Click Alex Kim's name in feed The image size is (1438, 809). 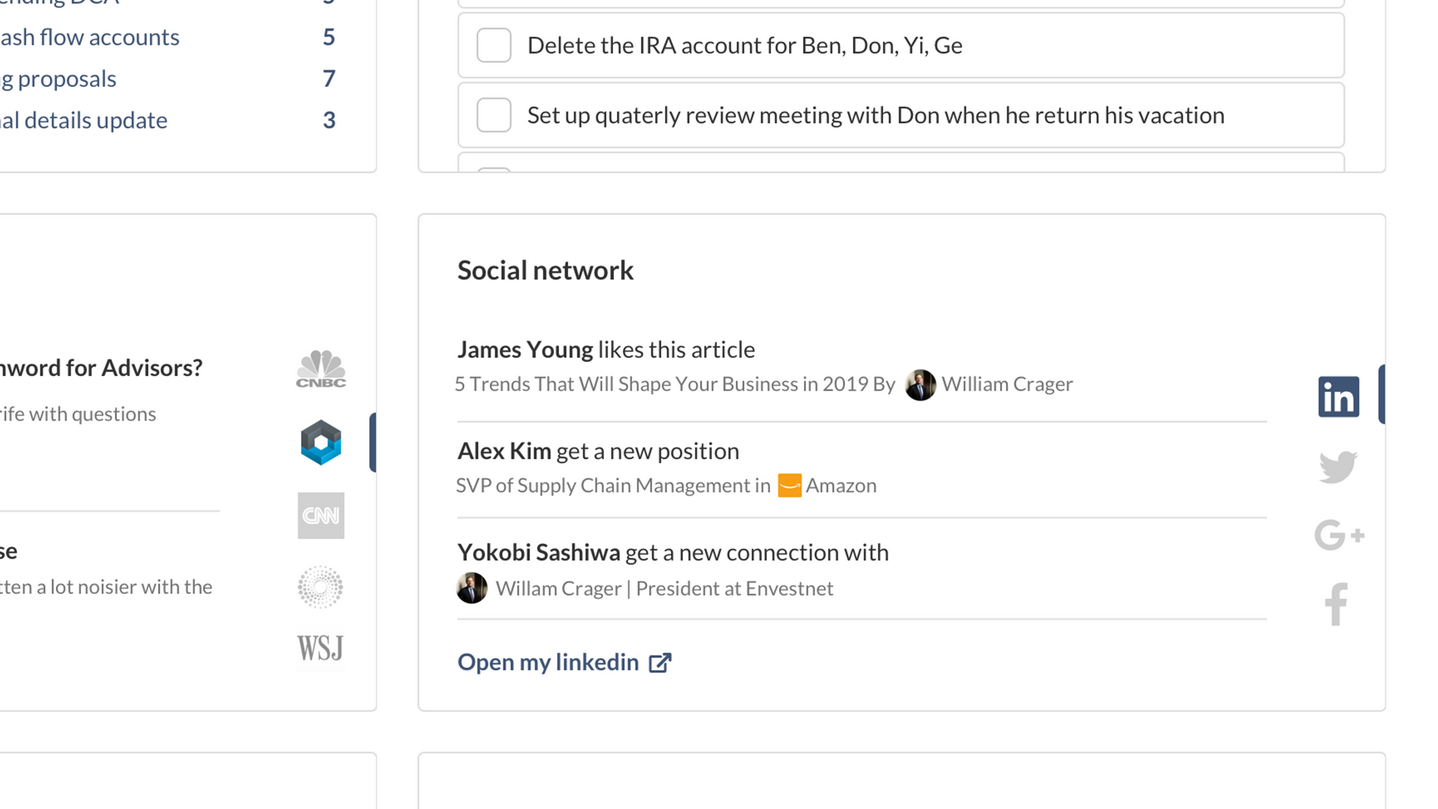coord(504,451)
